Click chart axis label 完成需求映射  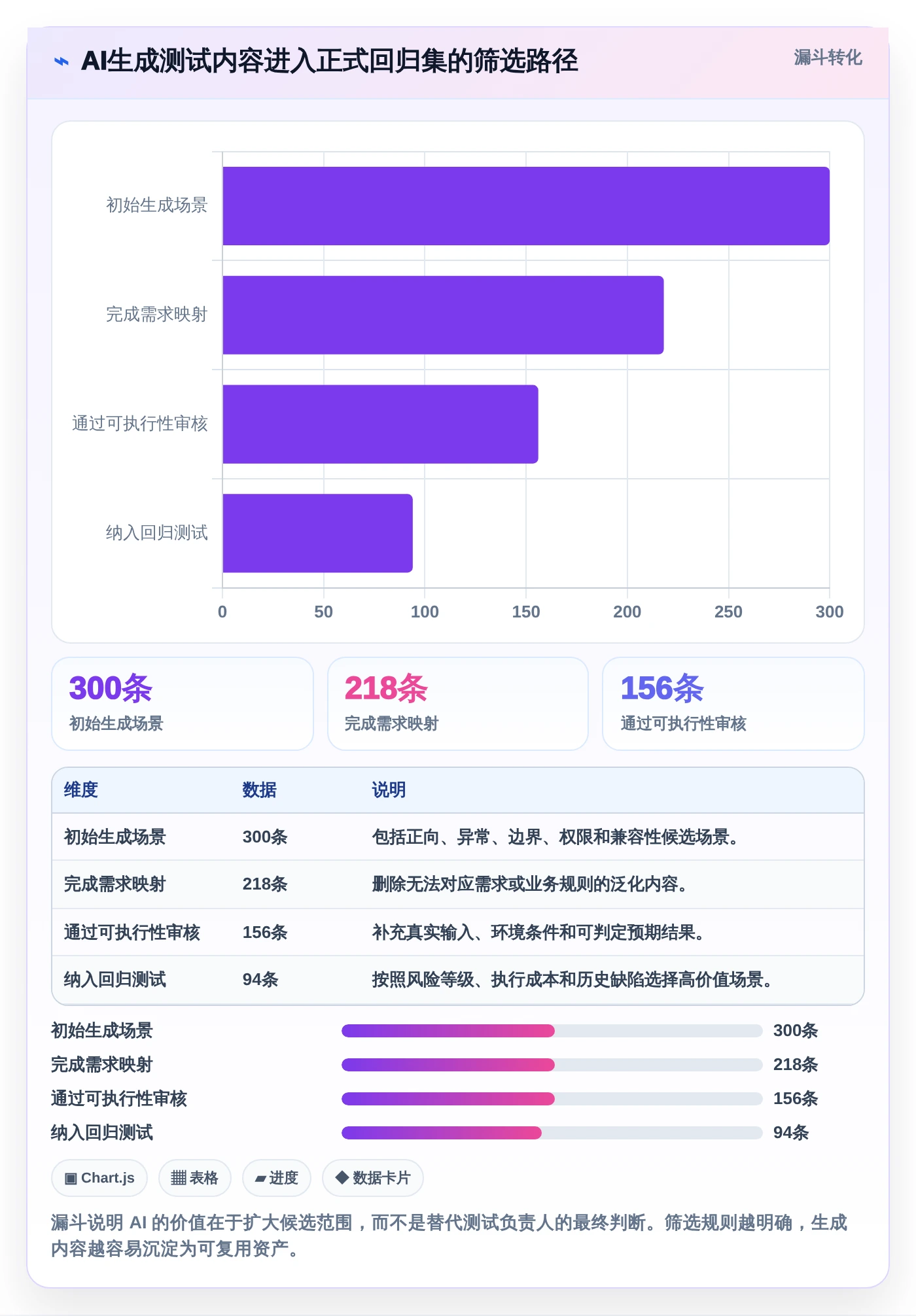157,315
